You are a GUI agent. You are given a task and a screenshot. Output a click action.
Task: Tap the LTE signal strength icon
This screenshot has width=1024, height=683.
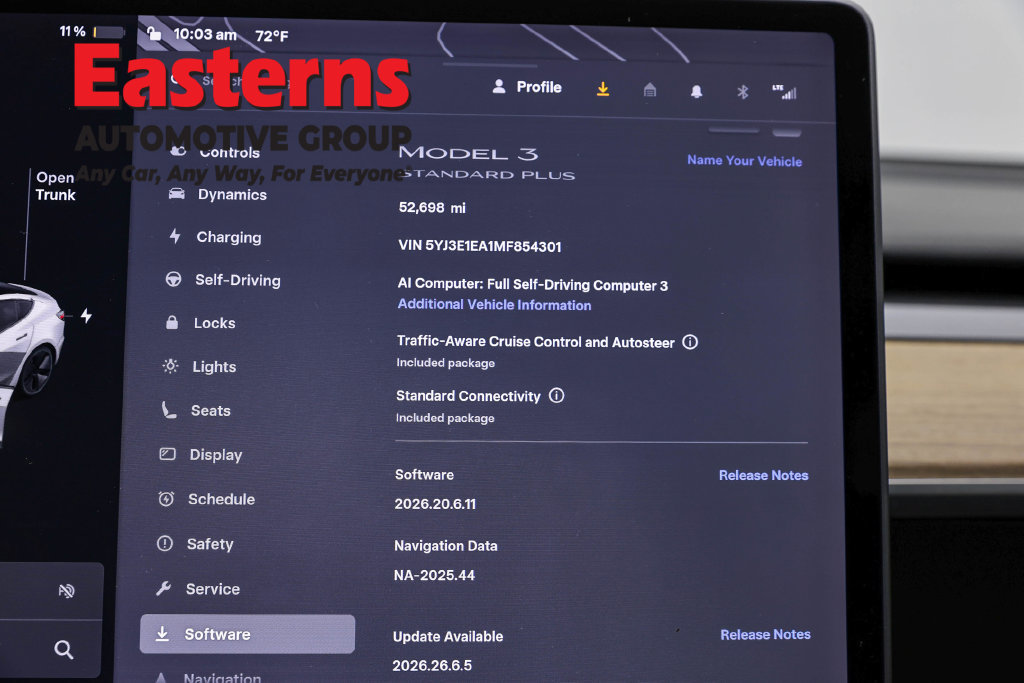click(x=784, y=92)
